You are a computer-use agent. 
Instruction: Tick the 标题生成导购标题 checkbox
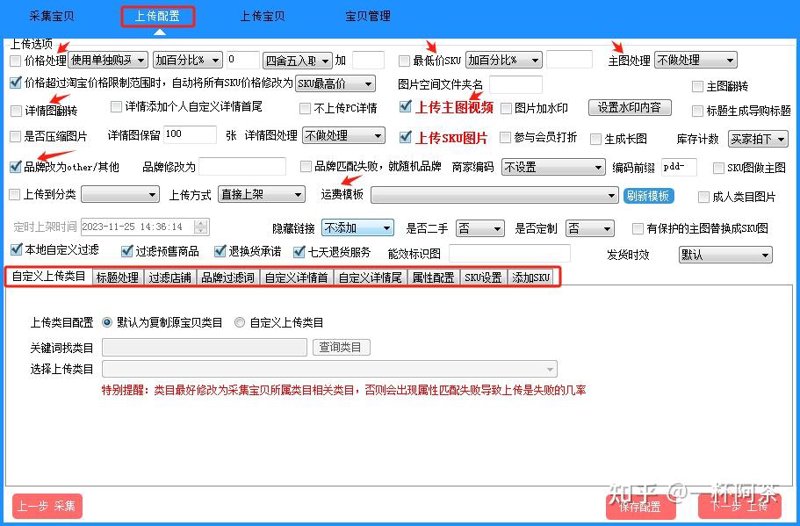point(697,111)
